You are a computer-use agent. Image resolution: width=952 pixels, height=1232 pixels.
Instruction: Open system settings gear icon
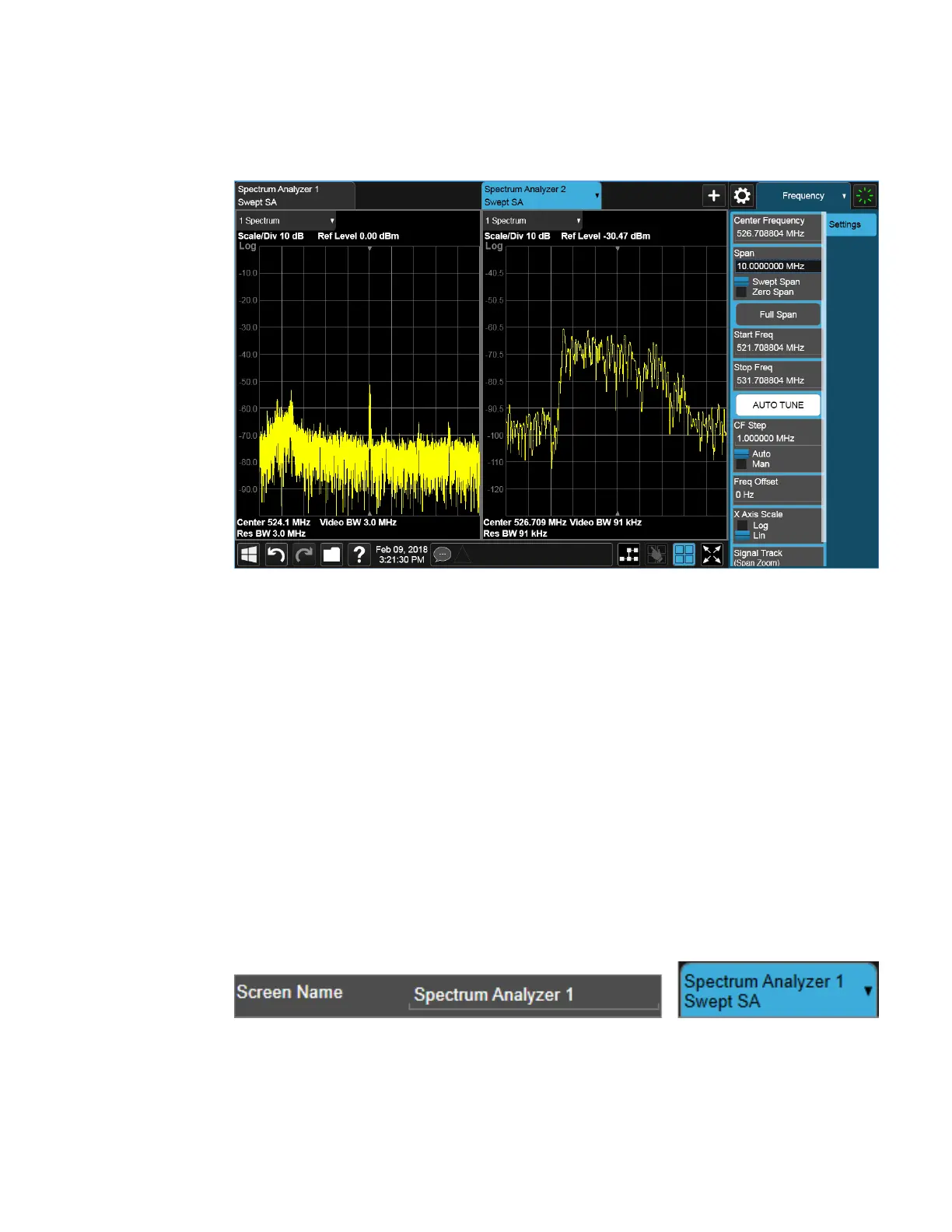[x=742, y=196]
